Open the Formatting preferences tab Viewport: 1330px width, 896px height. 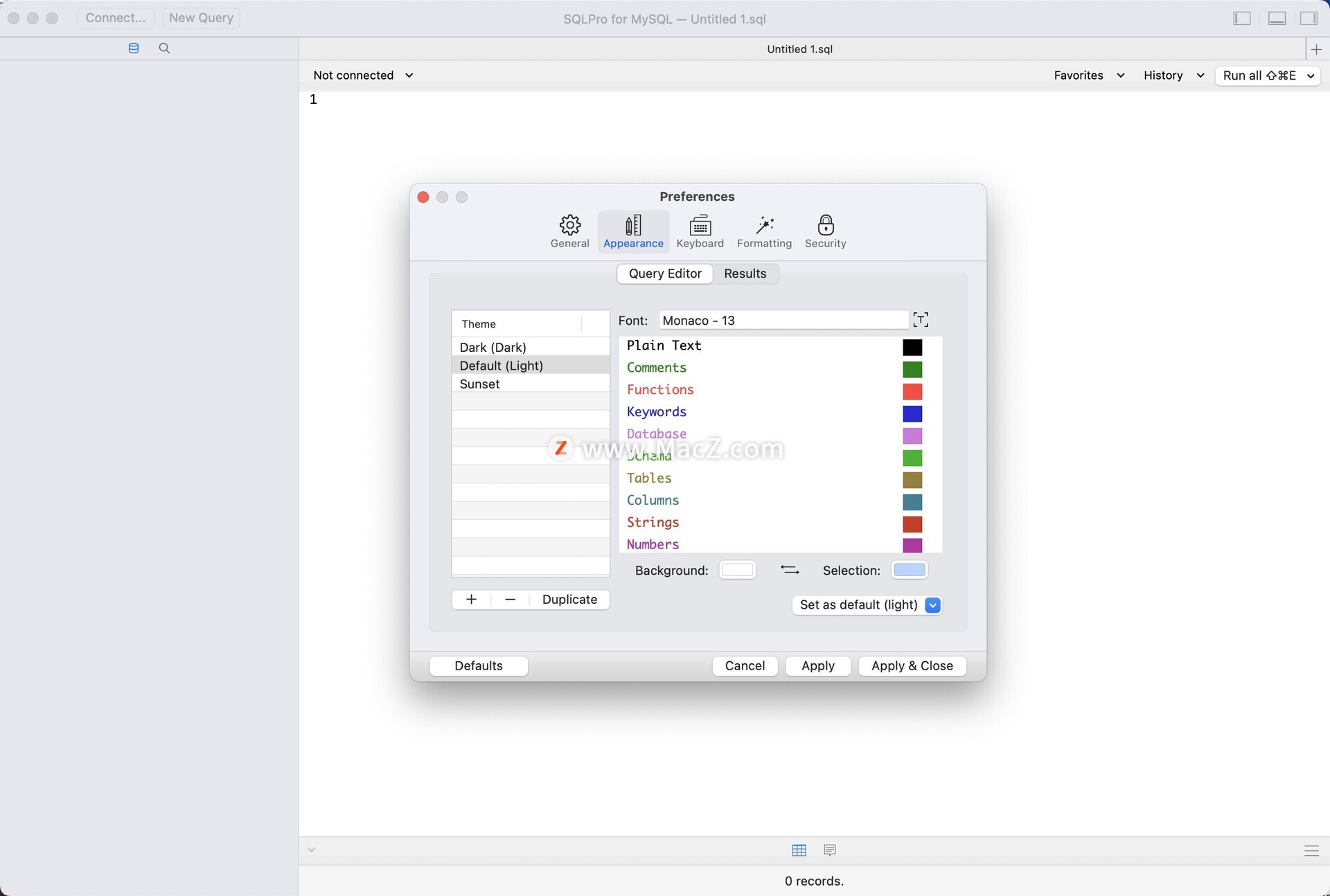(x=764, y=231)
